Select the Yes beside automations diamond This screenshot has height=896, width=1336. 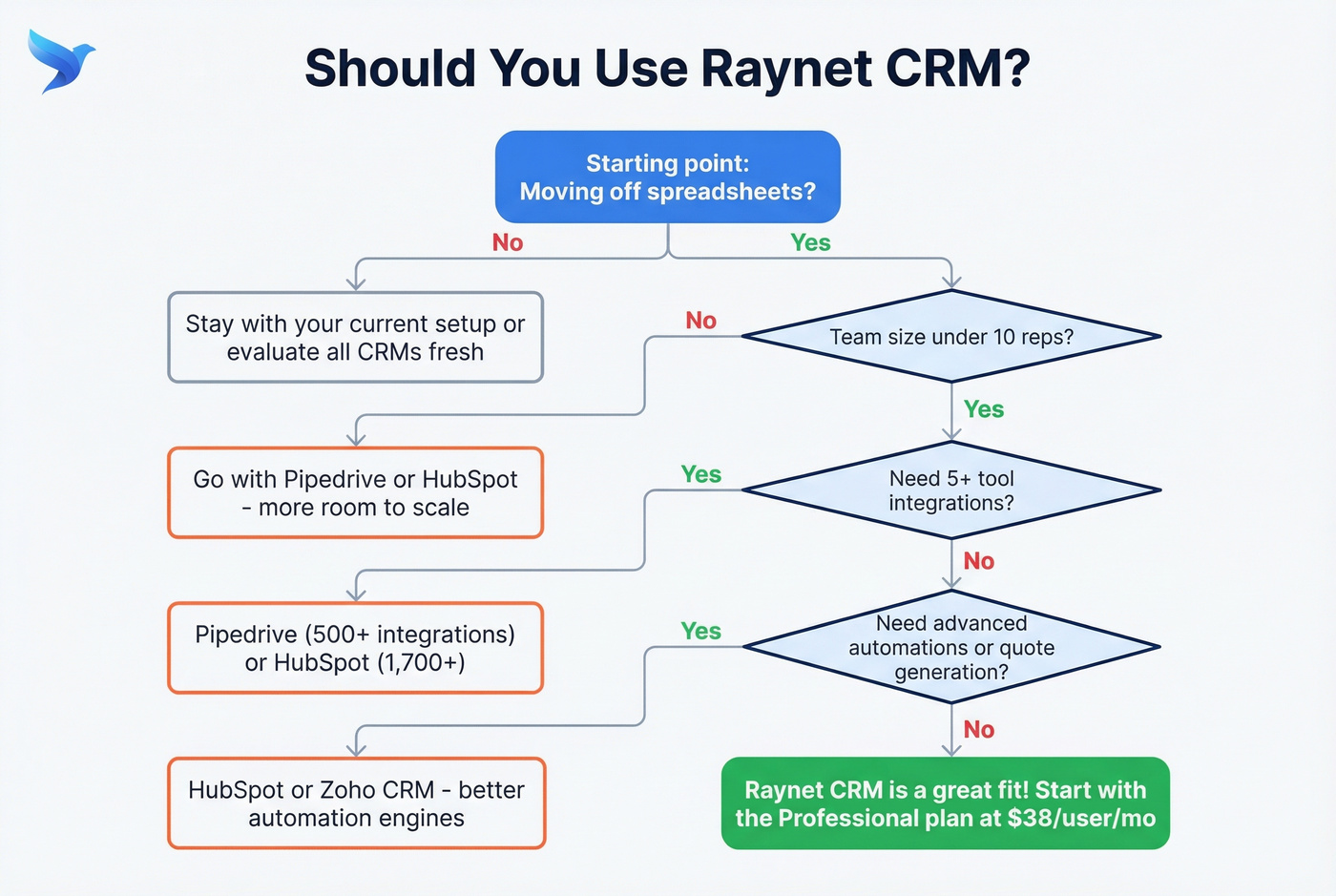point(701,631)
